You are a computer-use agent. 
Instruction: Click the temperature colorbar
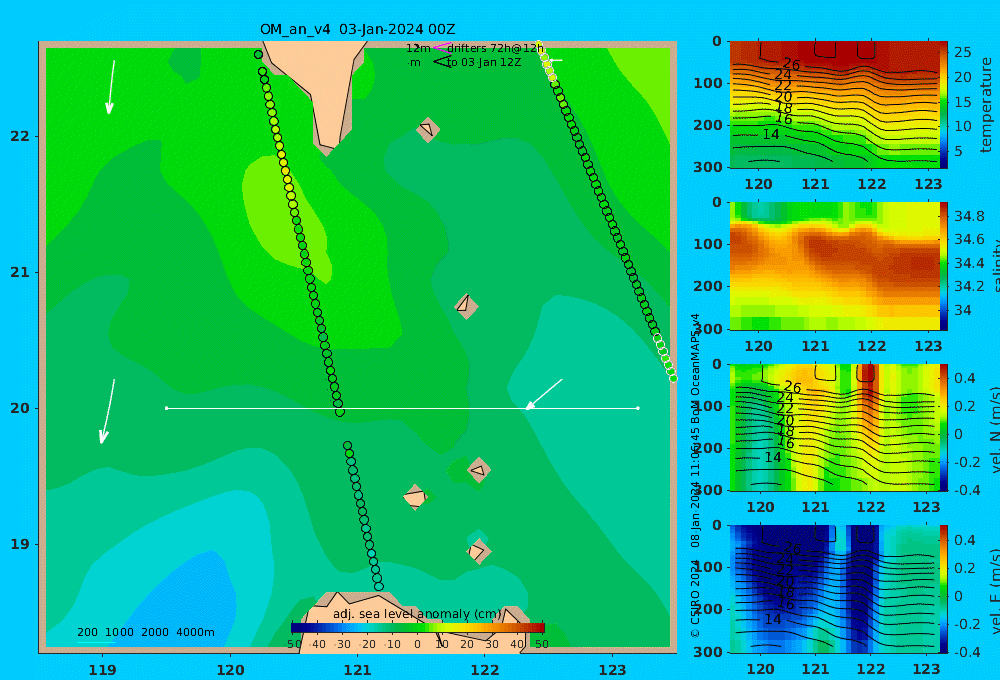point(944,105)
